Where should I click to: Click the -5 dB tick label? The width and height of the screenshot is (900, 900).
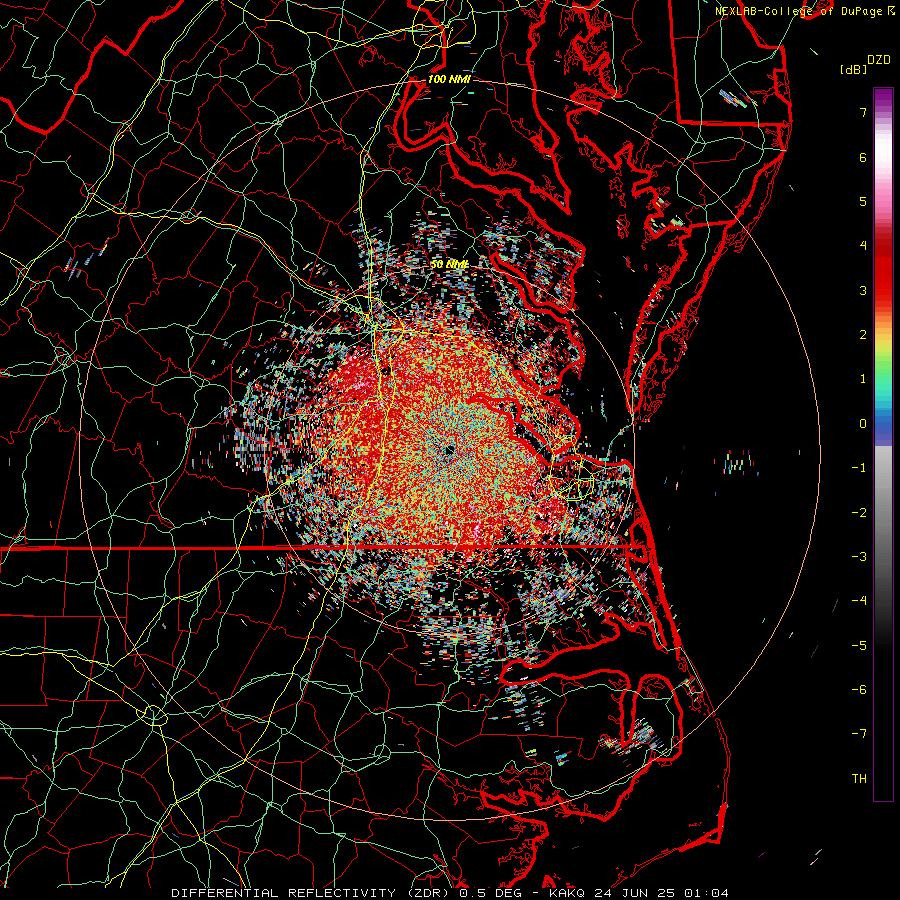pyautogui.click(x=859, y=646)
